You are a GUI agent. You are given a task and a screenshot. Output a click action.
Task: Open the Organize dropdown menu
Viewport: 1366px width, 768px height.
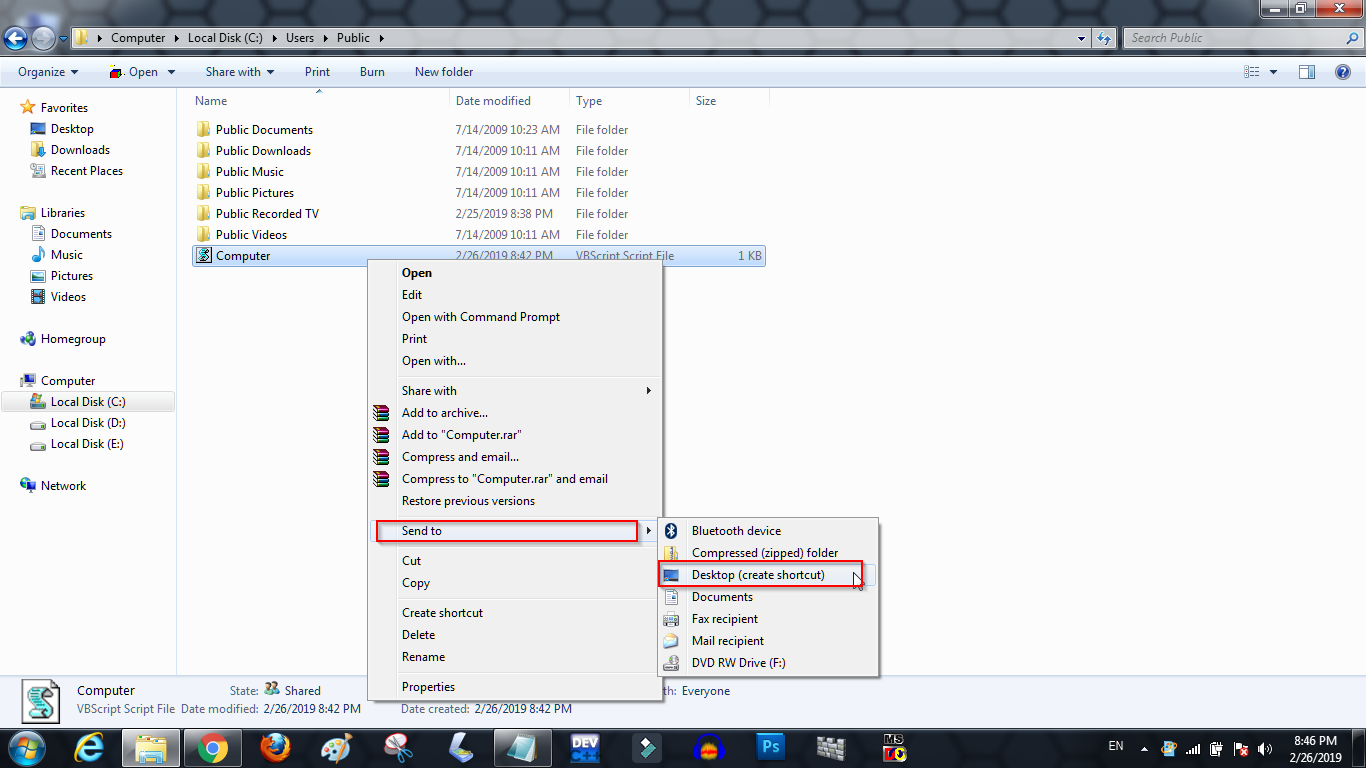[47, 72]
